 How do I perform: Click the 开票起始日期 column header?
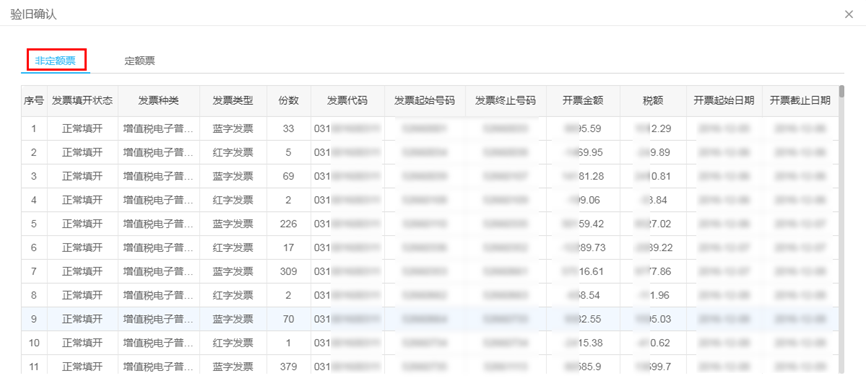pos(724,101)
